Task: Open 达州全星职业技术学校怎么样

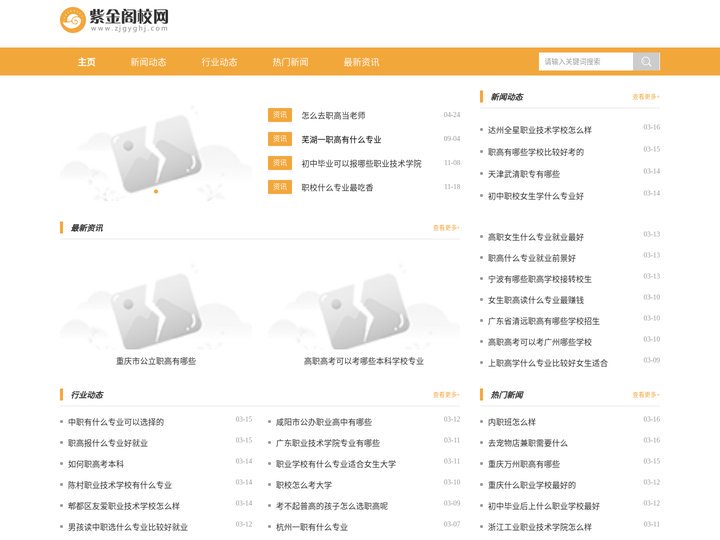Action: point(540,130)
